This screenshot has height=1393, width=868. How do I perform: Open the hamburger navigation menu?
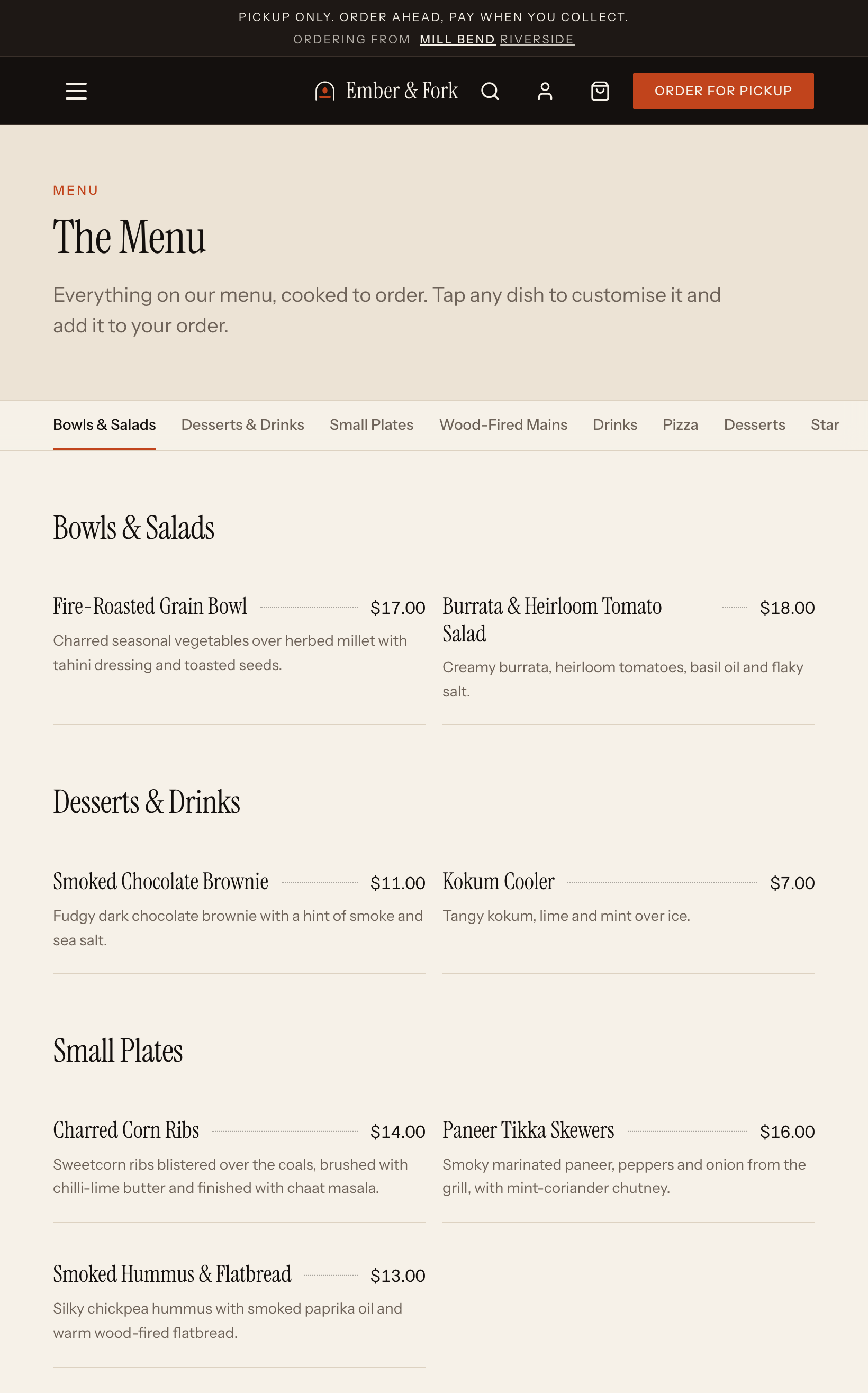click(76, 91)
